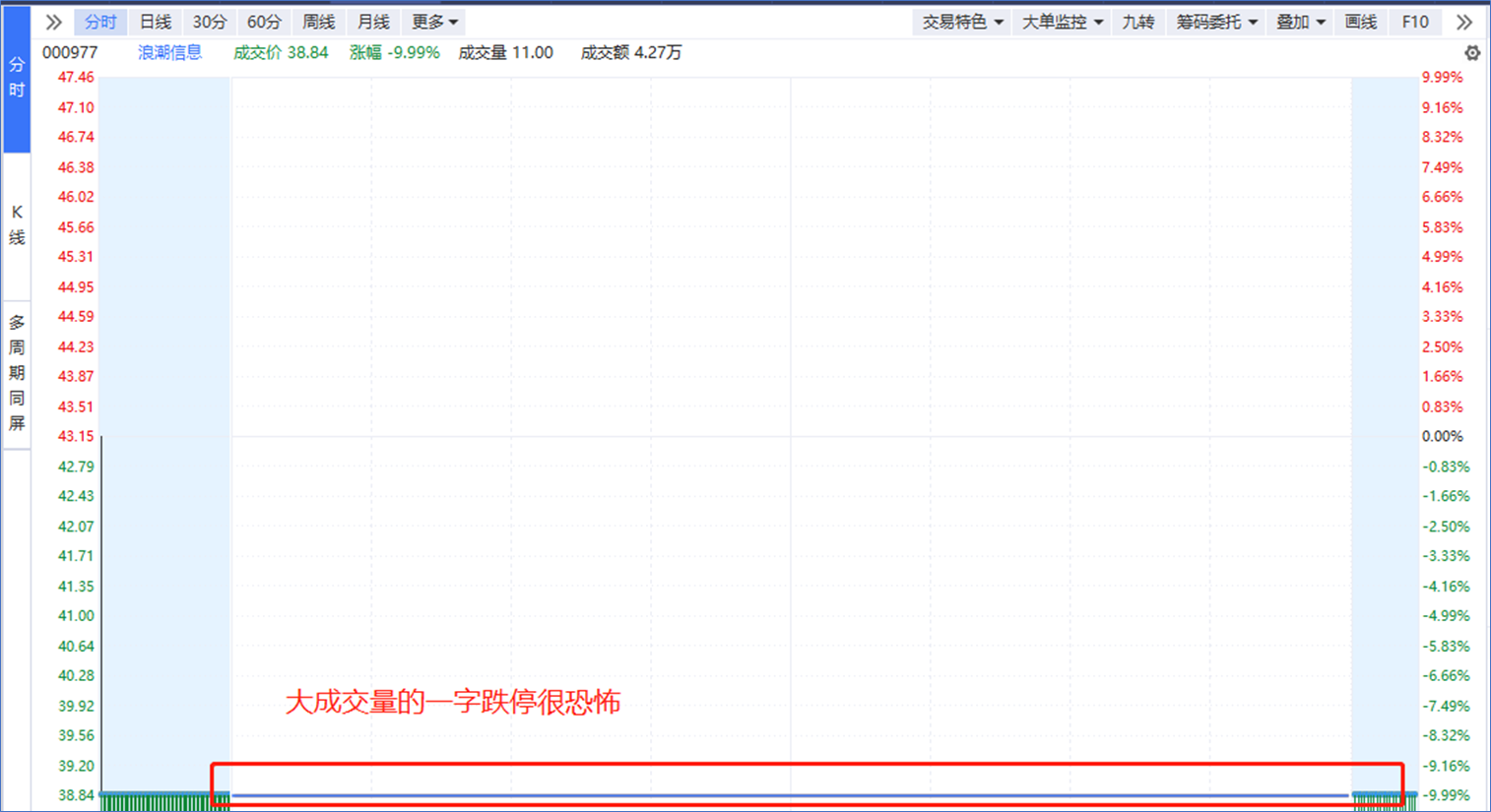Expand the 筹码委托 dropdown
Viewport: 1491px width, 812px height.
click(1216, 22)
